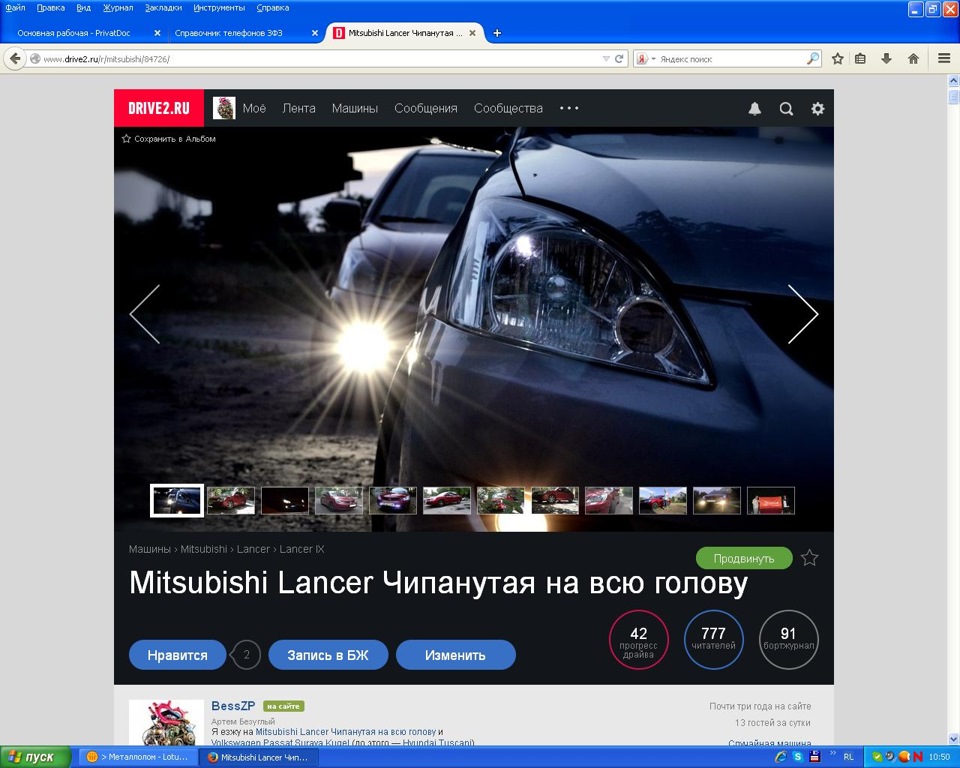
Task: Click 'Запись в БЖ' button
Action: pyautogui.click(x=328, y=655)
